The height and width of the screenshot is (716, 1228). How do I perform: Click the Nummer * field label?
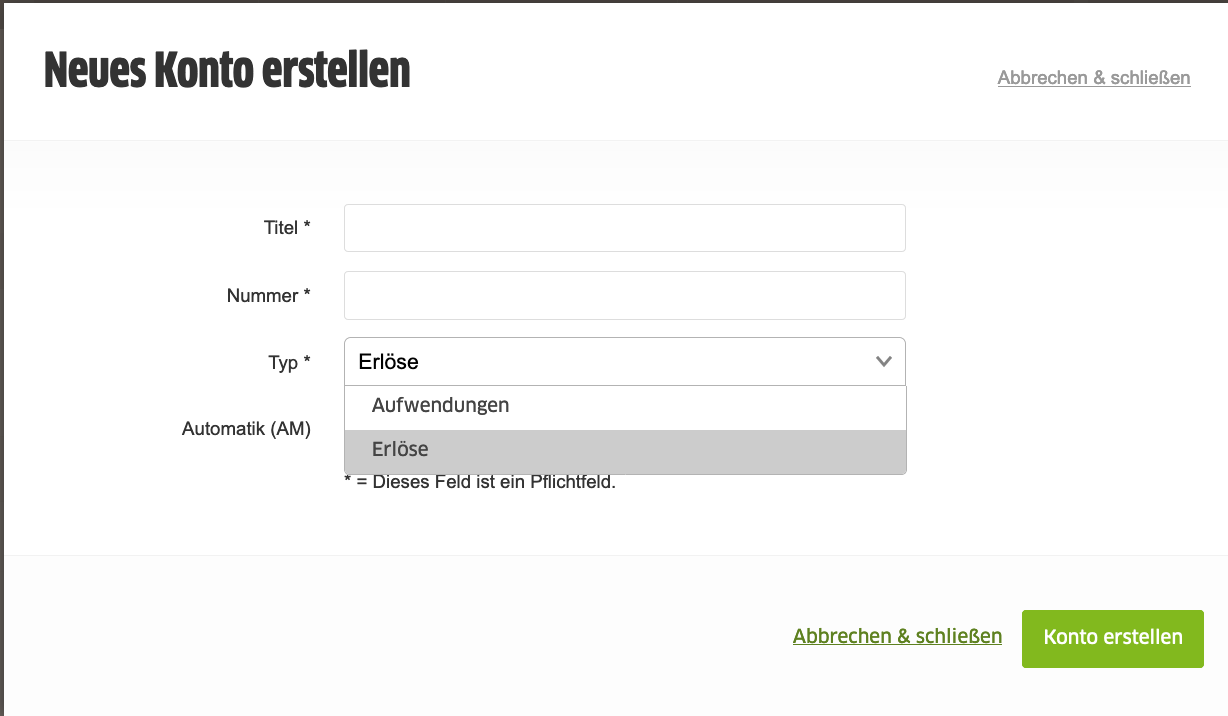(269, 296)
